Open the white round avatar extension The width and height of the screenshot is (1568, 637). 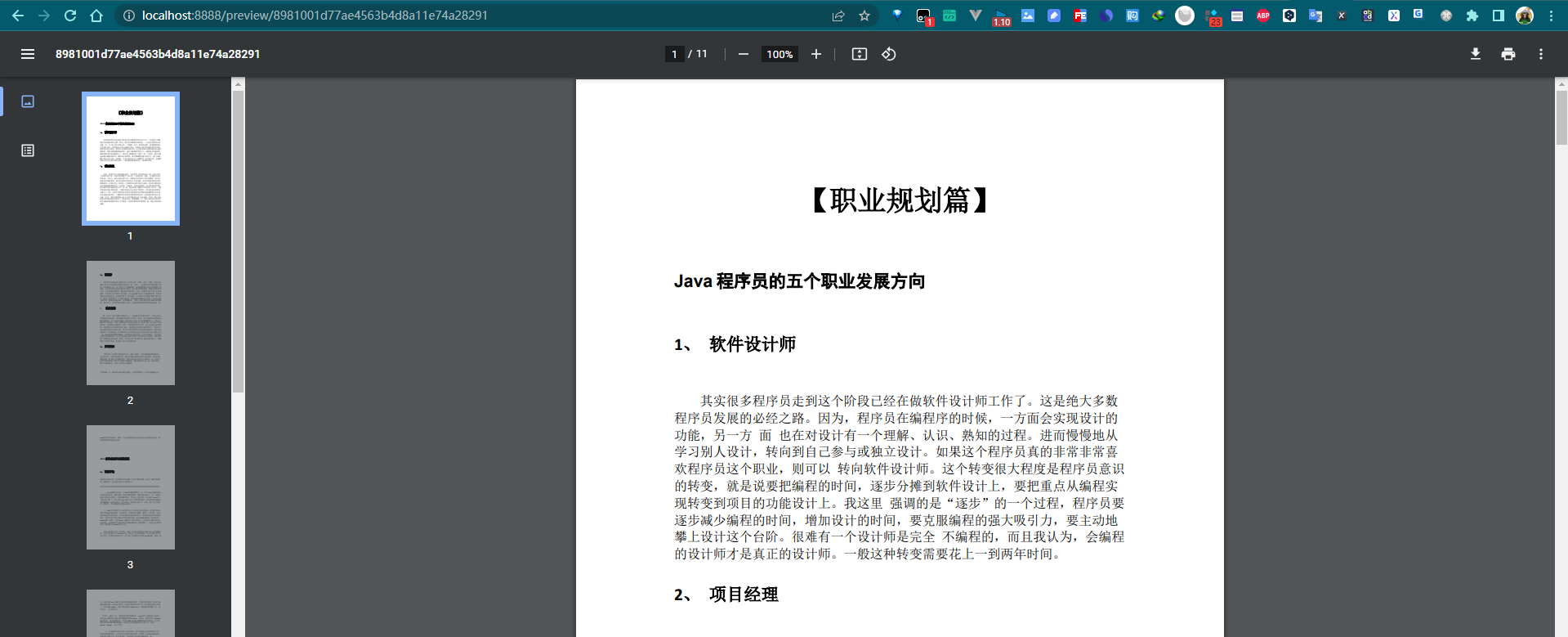pos(1185,16)
